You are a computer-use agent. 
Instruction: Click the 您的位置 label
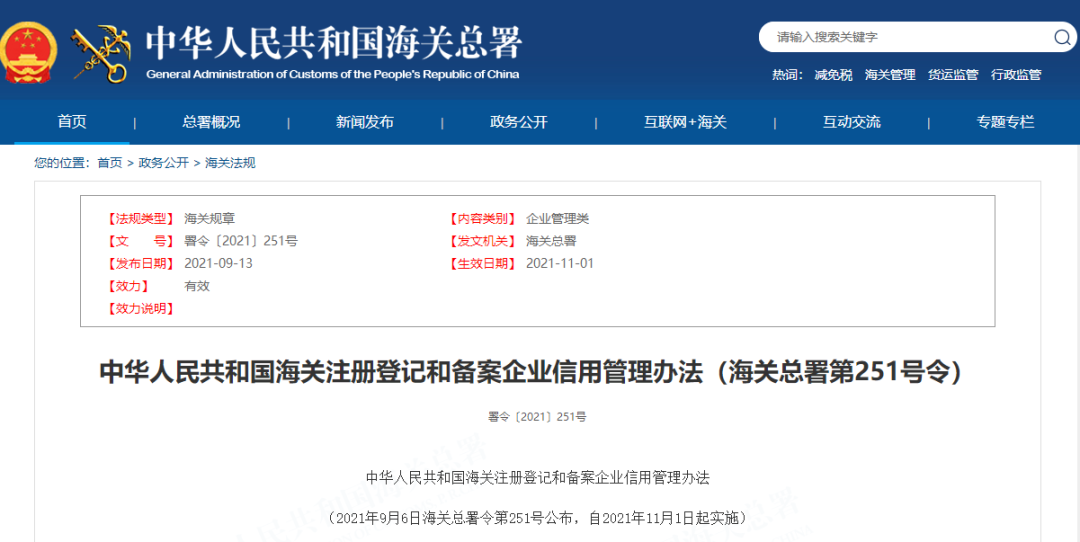point(62,163)
